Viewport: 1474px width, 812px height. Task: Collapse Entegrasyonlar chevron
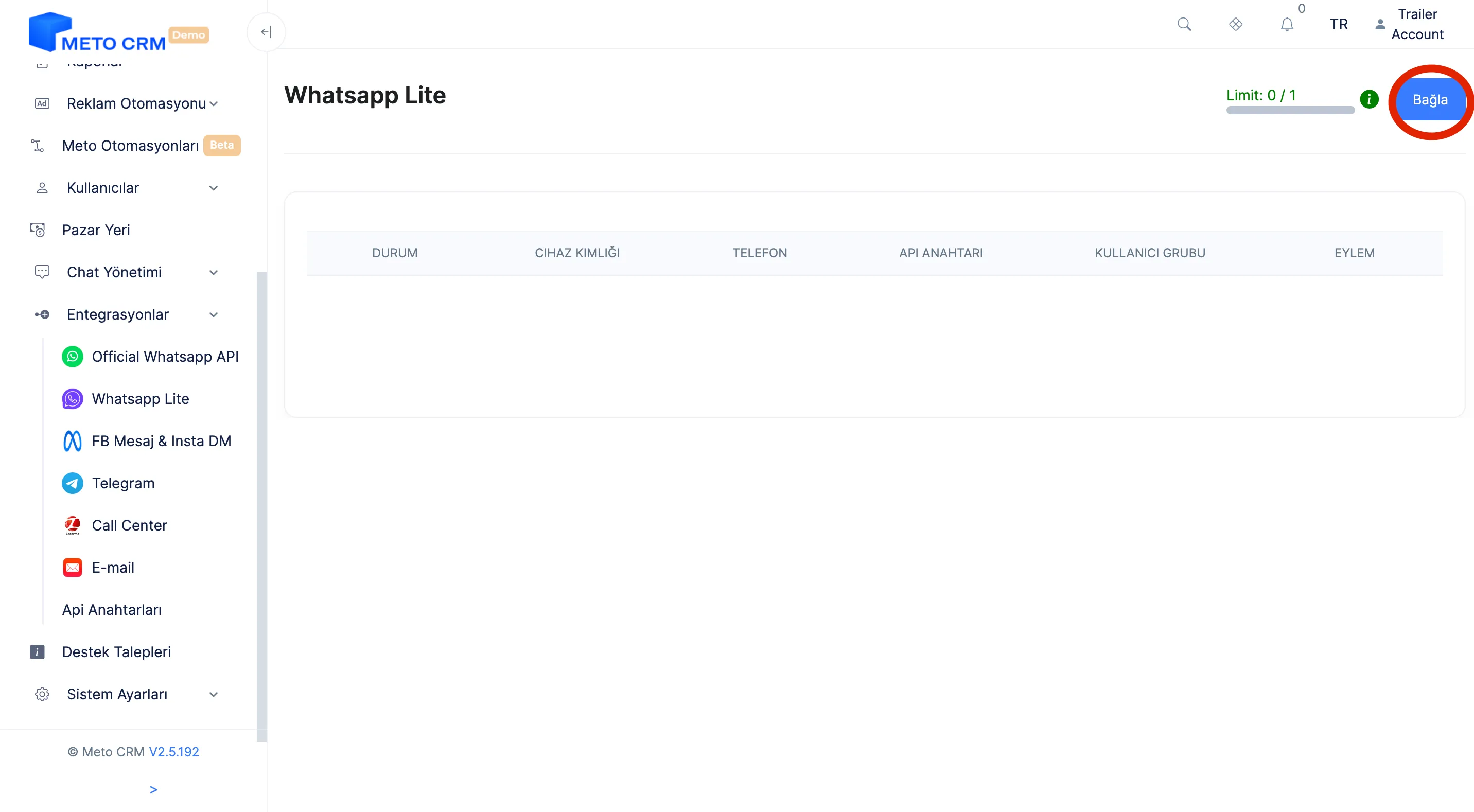click(214, 315)
